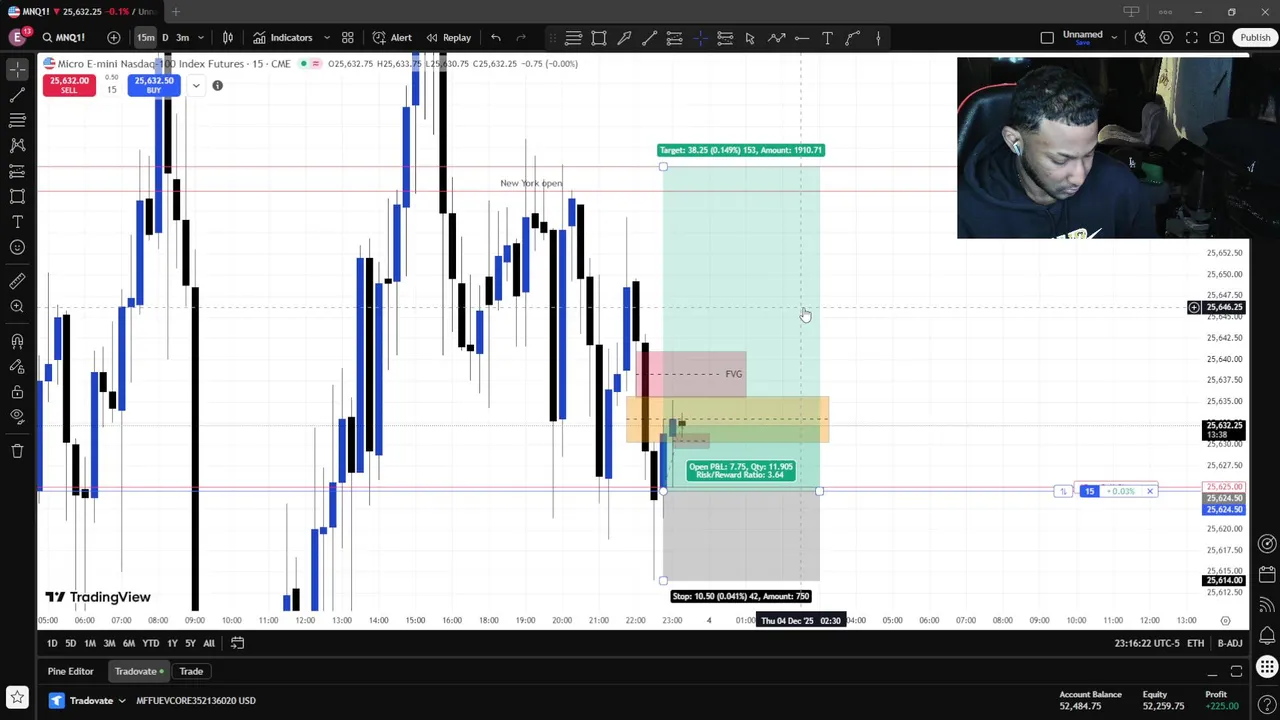This screenshot has height=720, width=1280.
Task: Select the ruler Measure tool
Action: [x=17, y=282]
